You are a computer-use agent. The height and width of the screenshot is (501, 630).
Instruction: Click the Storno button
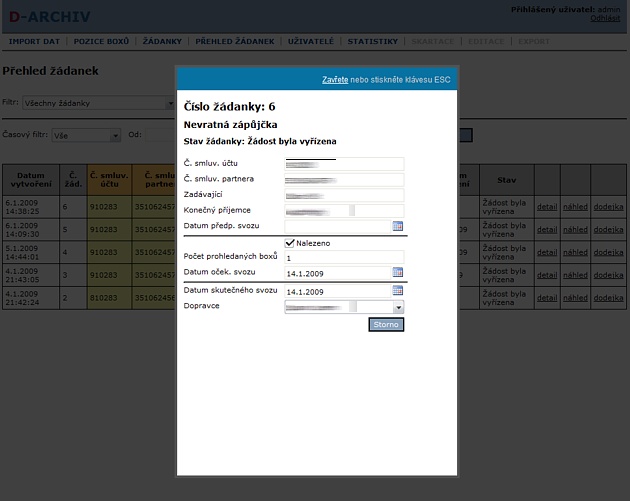point(386,325)
